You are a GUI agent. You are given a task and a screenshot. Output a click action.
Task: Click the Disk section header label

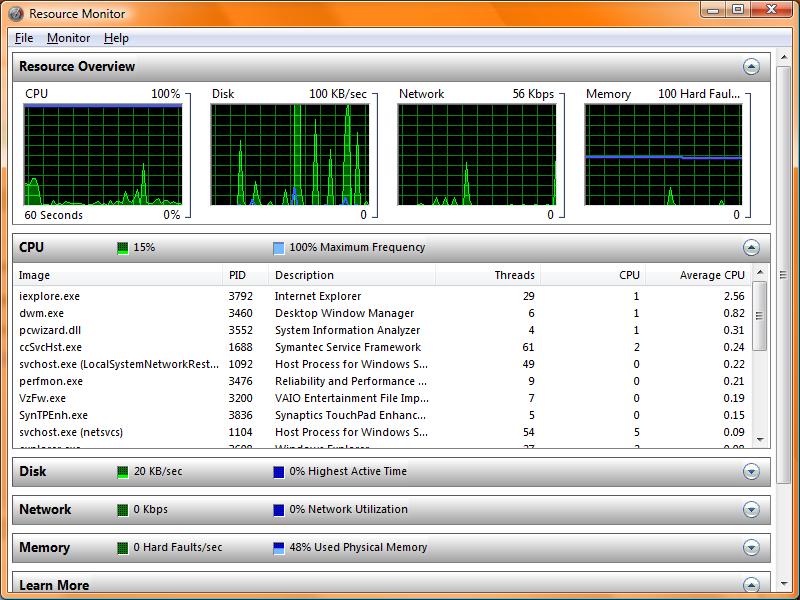pos(33,471)
